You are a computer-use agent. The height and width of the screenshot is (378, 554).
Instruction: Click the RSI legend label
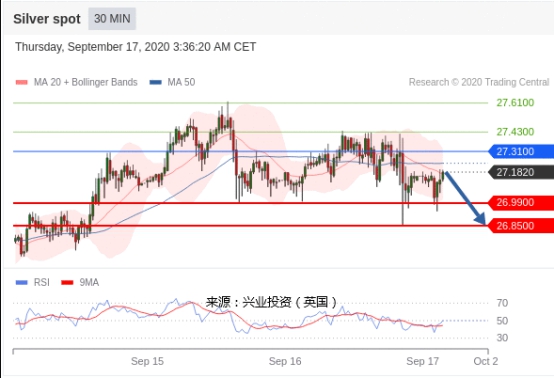point(42,282)
